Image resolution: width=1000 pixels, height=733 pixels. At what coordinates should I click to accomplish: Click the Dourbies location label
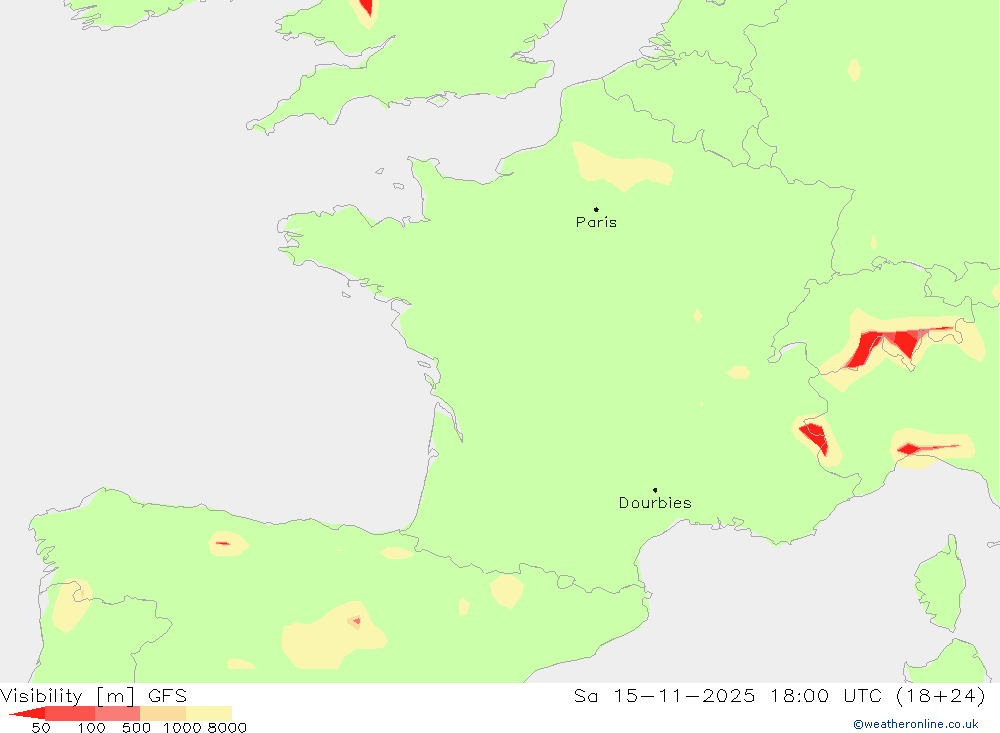point(655,503)
